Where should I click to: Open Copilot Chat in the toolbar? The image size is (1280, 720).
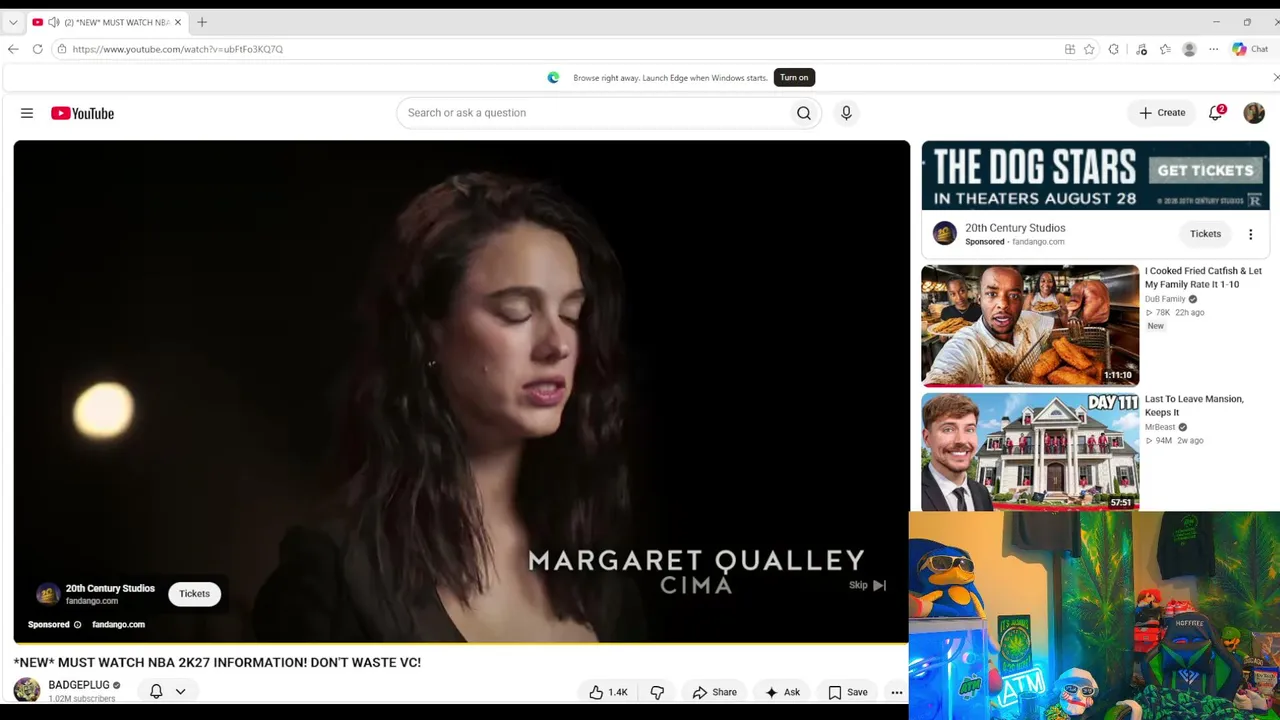click(1251, 49)
